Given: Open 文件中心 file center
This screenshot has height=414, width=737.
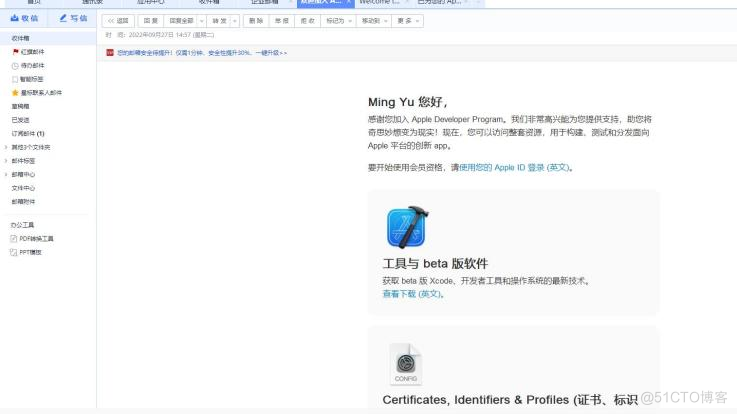Looking at the screenshot, I should pyautogui.click(x=23, y=188).
